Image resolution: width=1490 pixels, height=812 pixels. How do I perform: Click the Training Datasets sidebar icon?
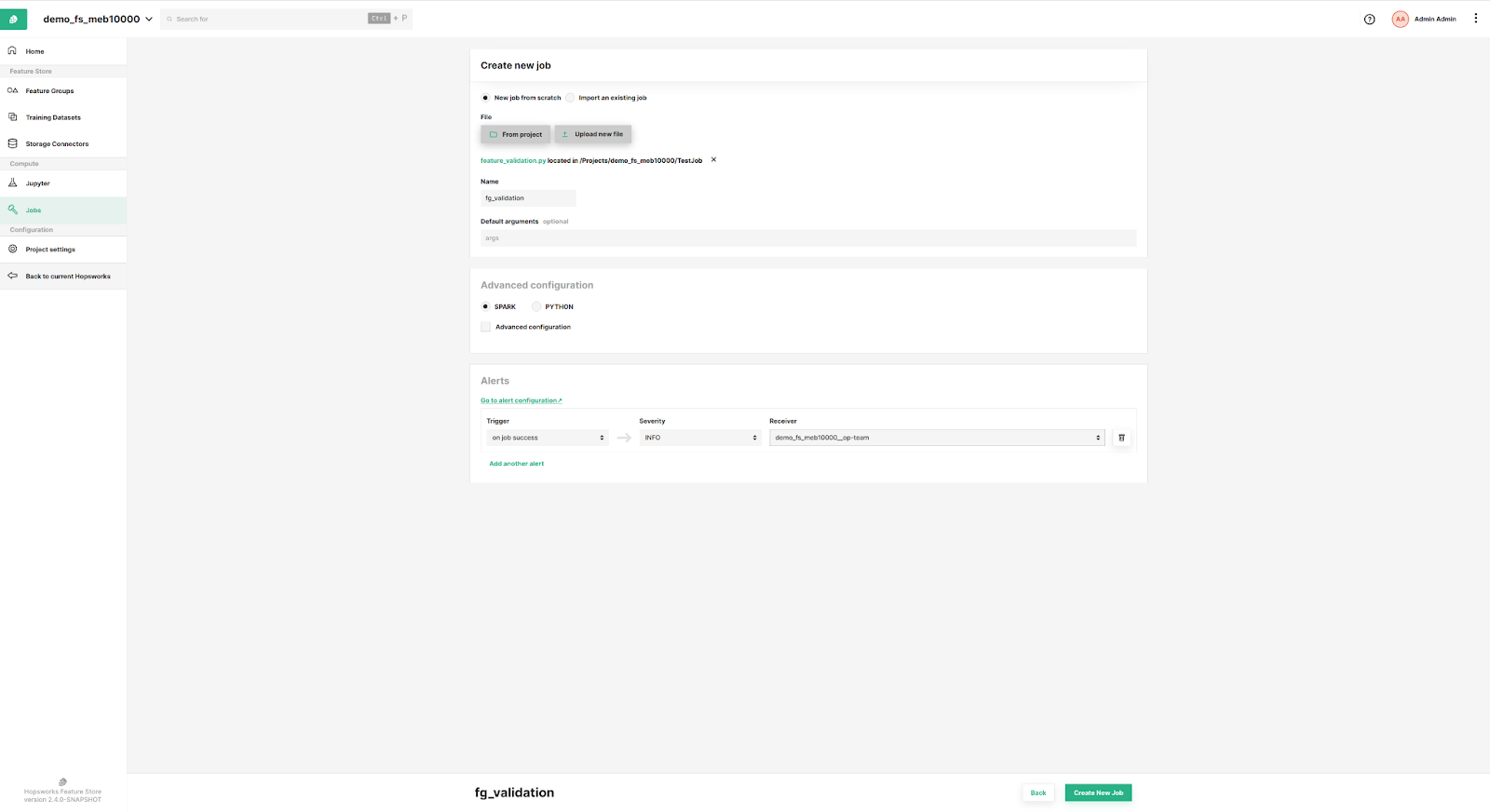[x=13, y=117]
